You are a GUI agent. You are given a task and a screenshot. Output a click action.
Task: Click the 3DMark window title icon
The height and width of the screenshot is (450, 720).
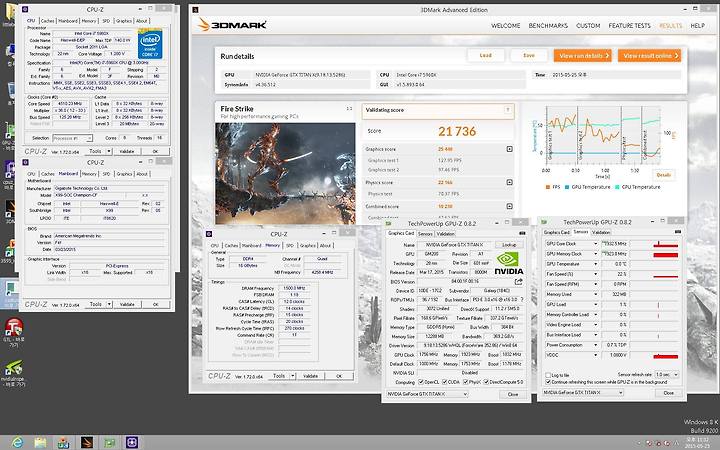195,10
